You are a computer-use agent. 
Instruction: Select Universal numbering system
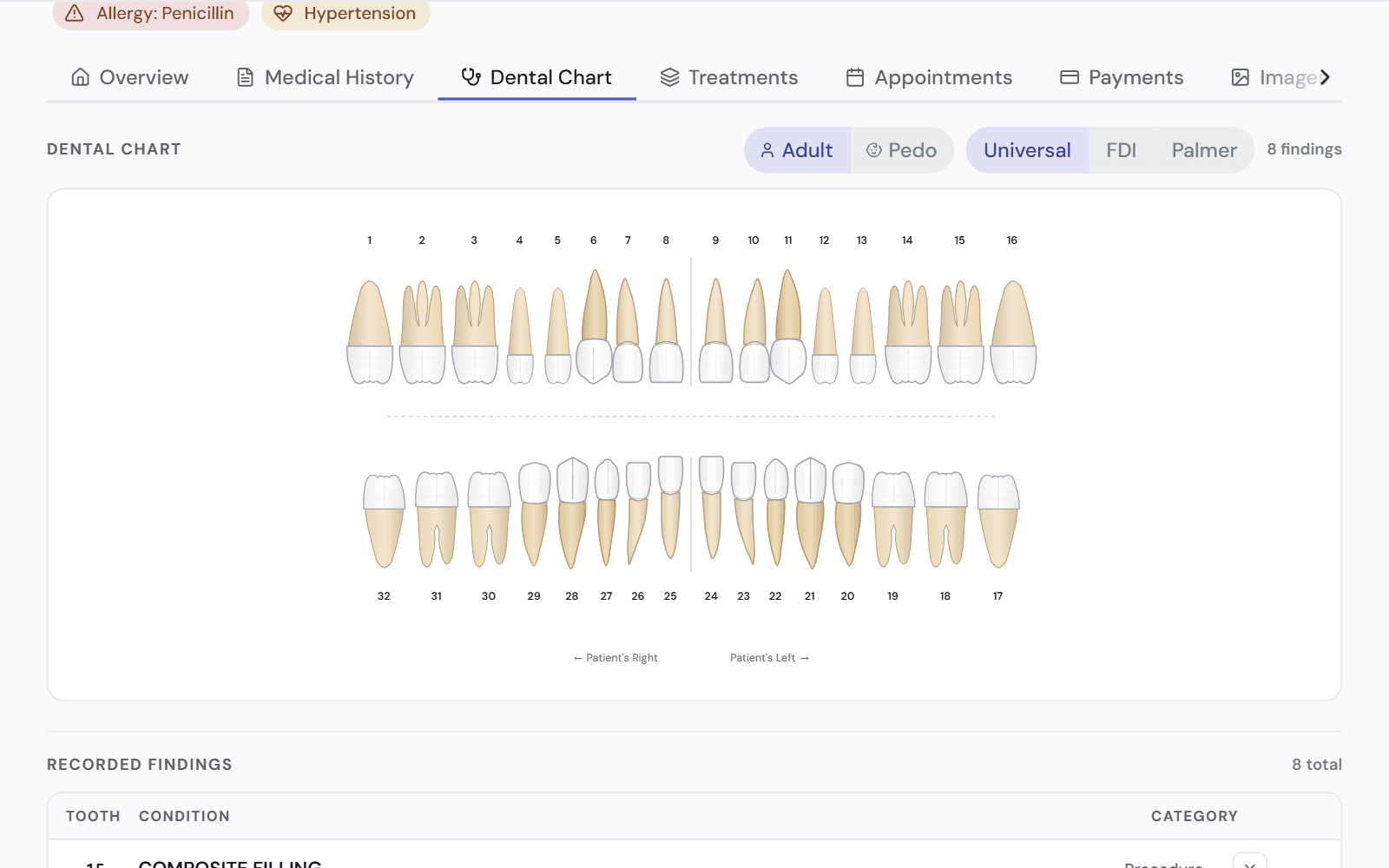pos(1027,150)
